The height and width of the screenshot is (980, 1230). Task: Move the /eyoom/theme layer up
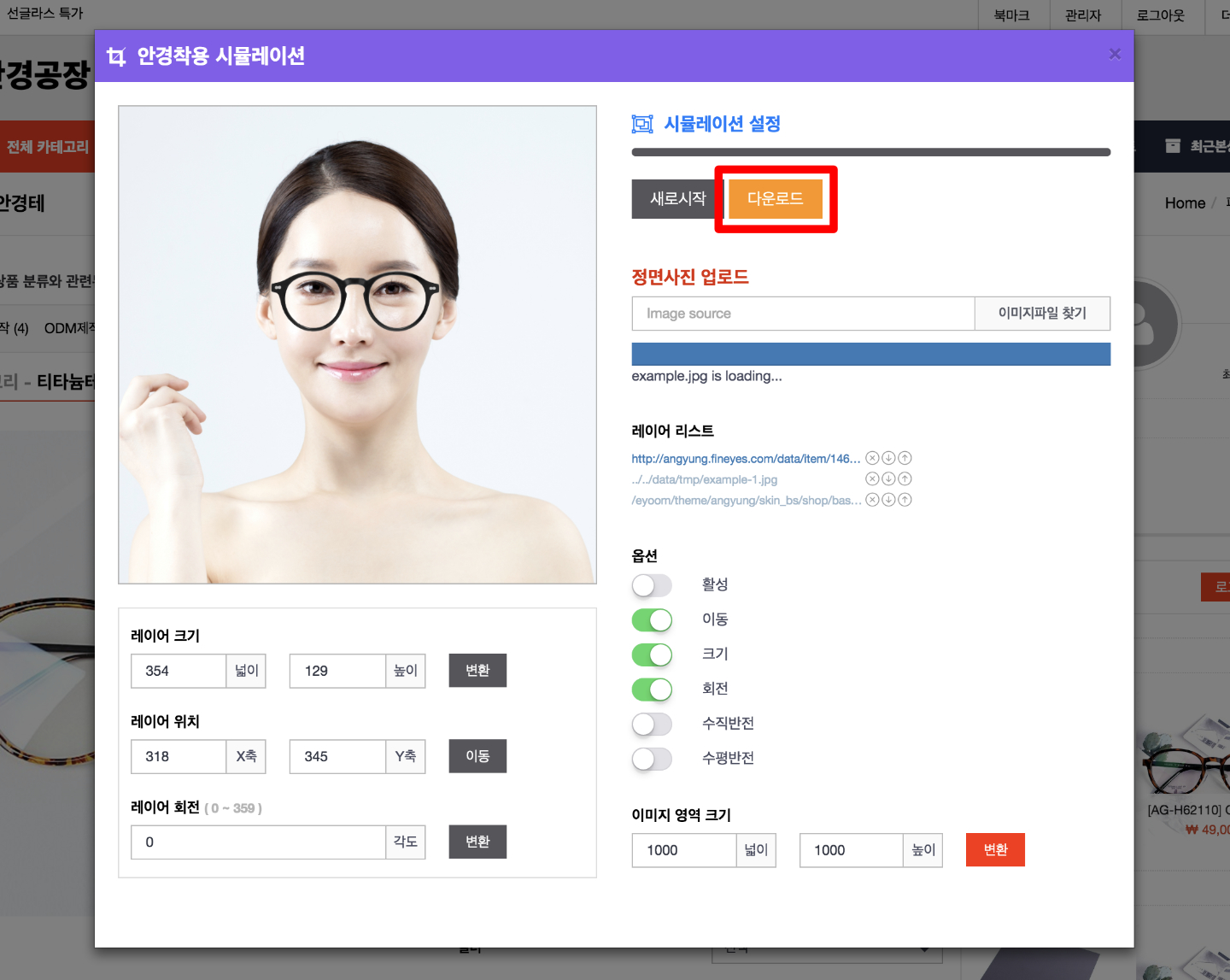[905, 500]
